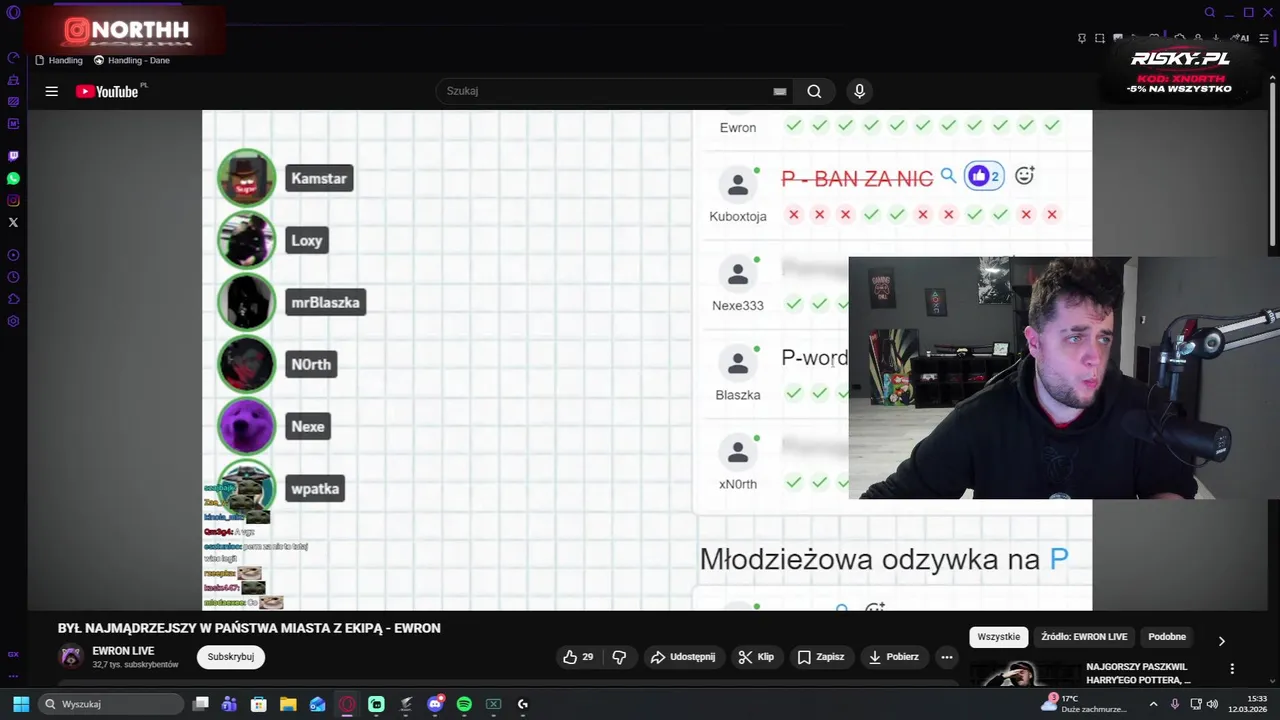The image size is (1280, 720).
Task: Click the Kamstar avatar in the video
Action: [246, 178]
